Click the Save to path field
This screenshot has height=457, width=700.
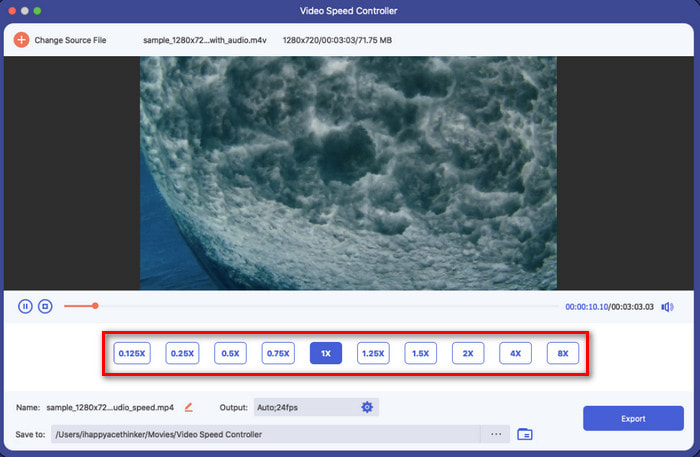(266, 434)
